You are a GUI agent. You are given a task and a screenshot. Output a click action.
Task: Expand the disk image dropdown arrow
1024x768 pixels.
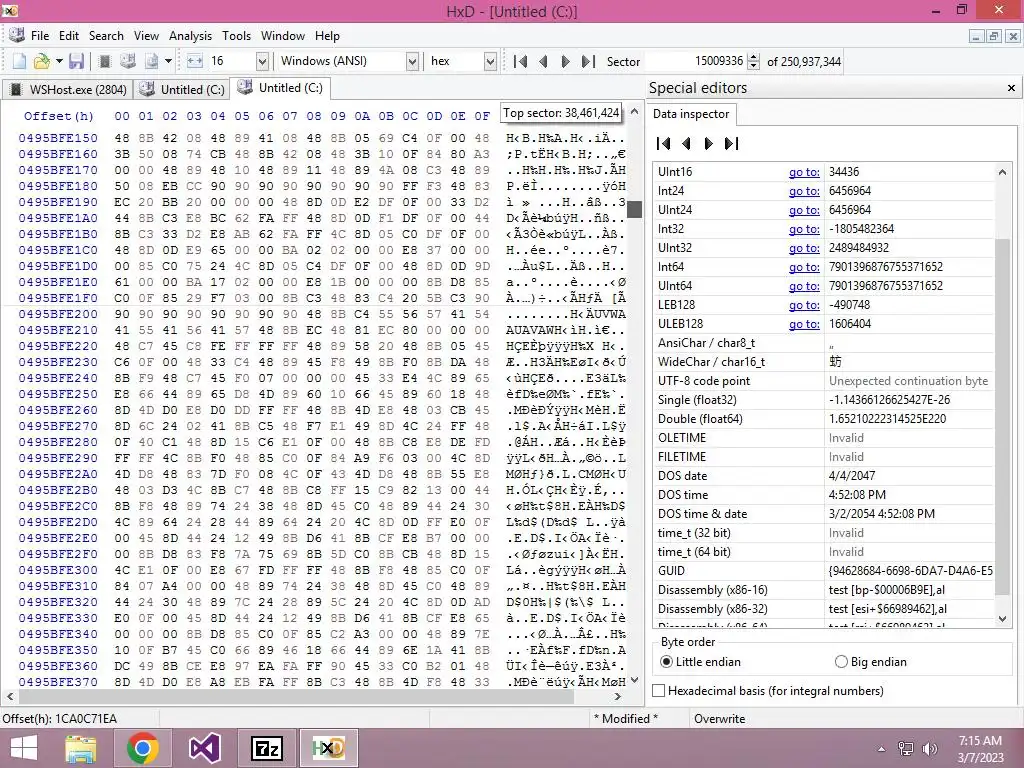[168, 61]
